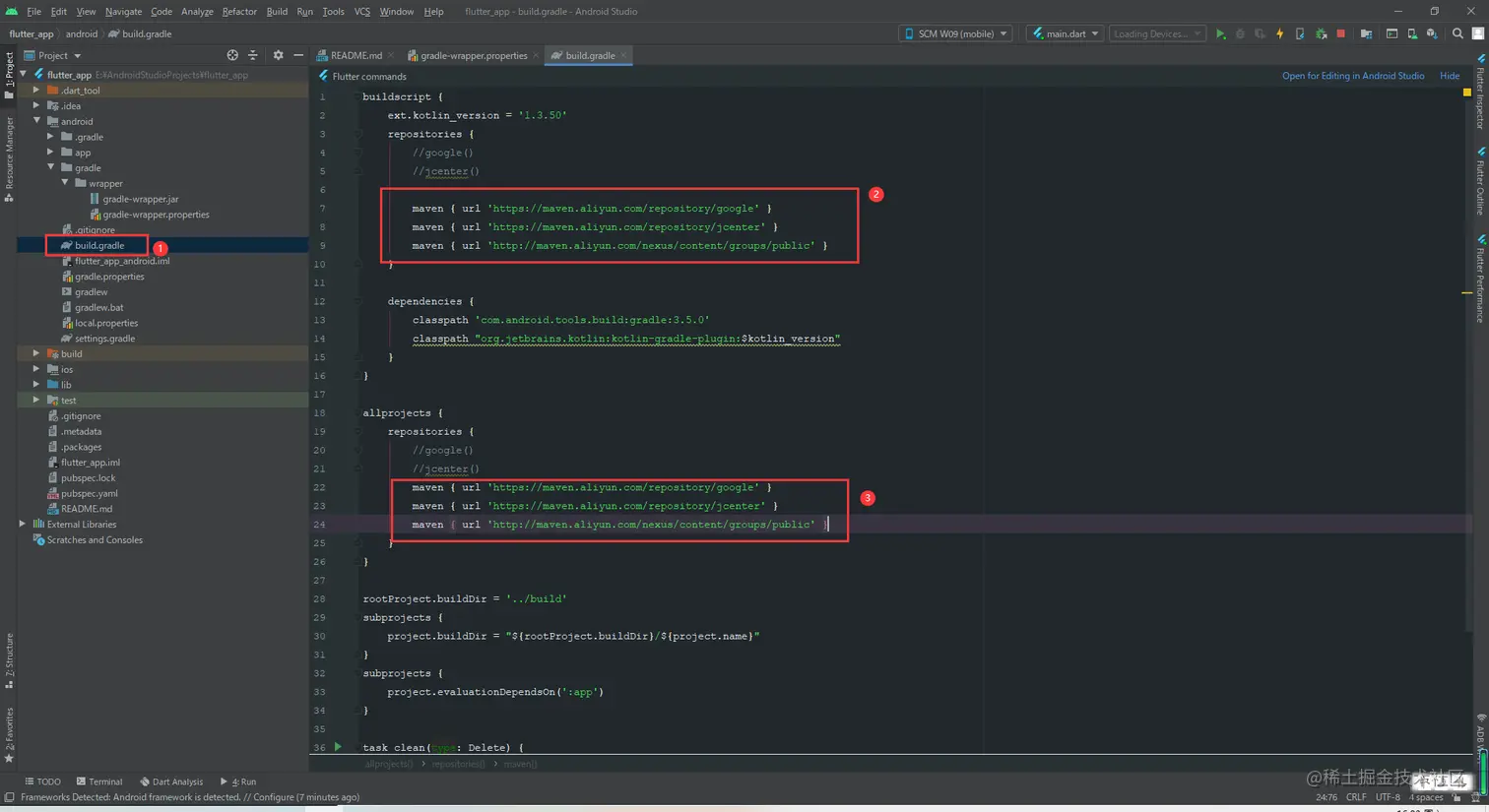This screenshot has width=1489, height=812.
Task: Open device selector SCM W09 dropdown
Action: coord(955,33)
